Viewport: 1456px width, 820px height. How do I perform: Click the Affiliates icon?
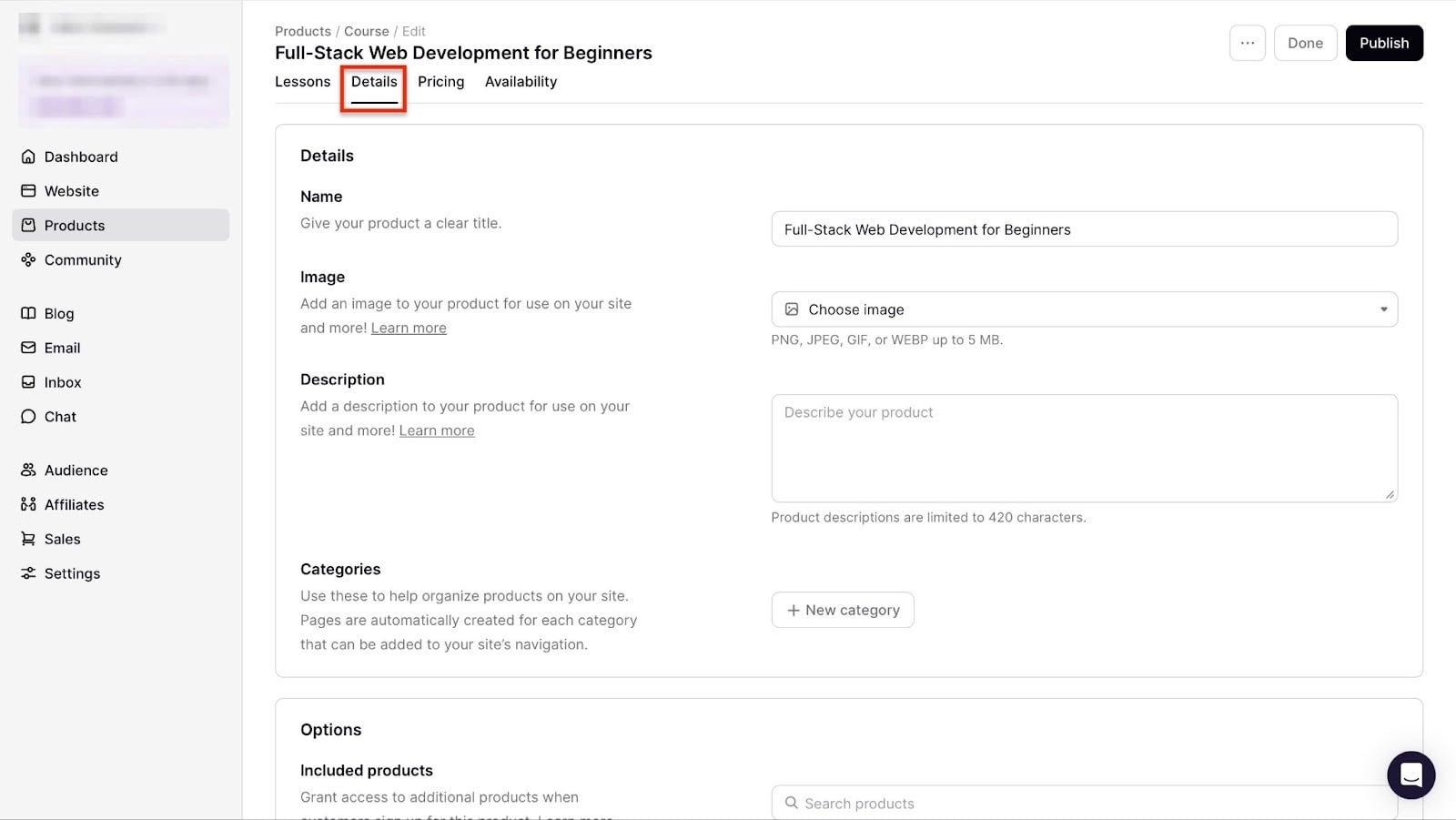[28, 504]
